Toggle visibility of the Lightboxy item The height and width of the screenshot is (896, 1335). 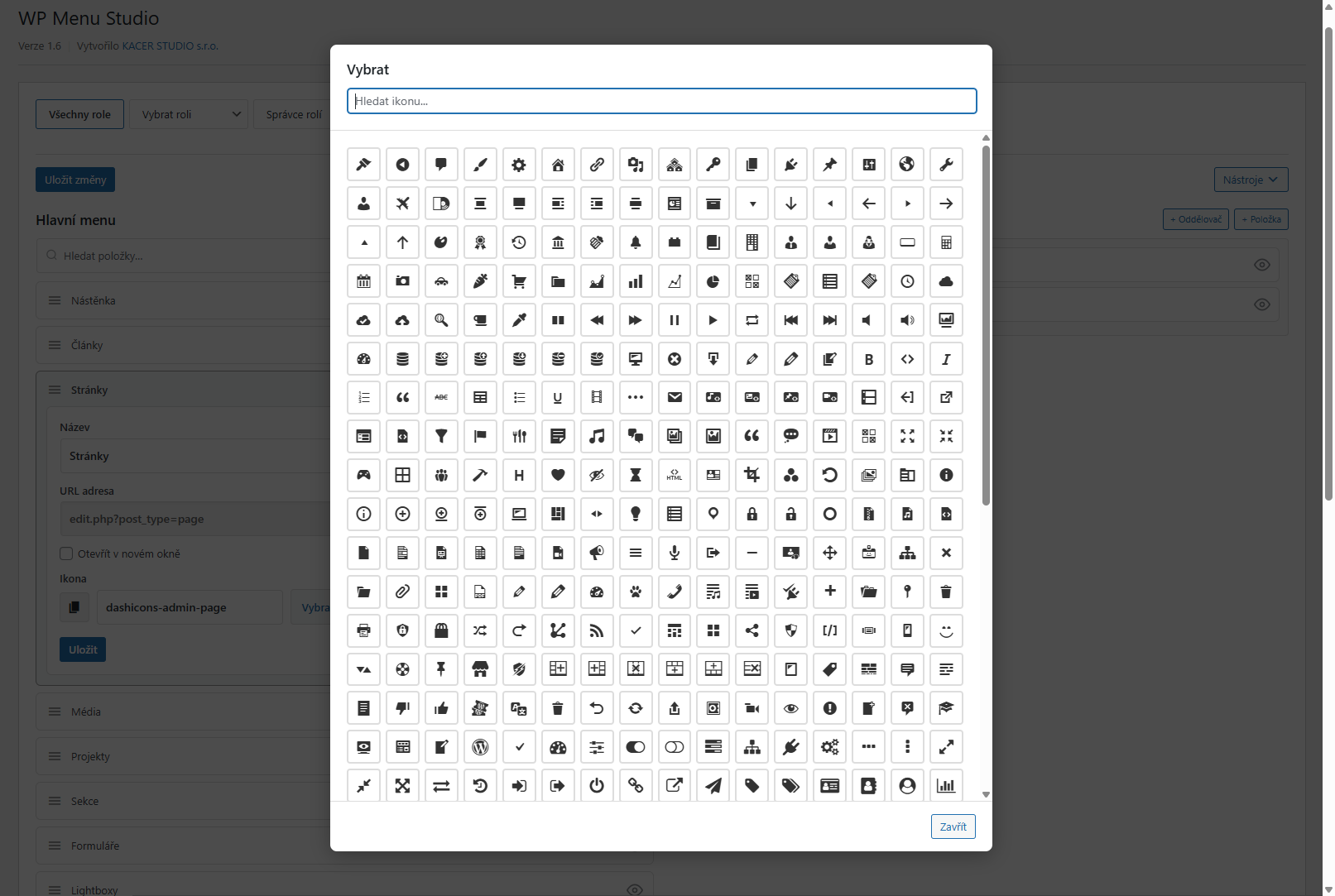pos(634,889)
